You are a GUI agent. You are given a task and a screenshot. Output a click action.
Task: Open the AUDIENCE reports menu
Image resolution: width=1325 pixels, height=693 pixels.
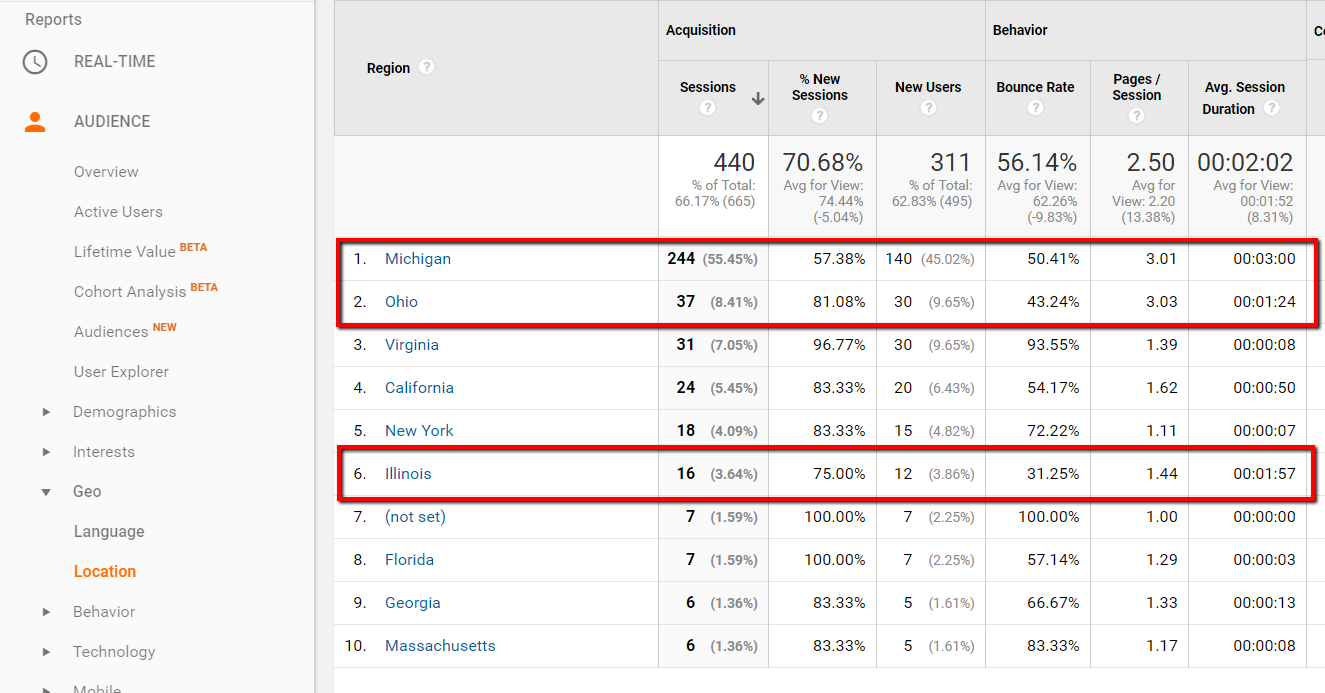pos(112,122)
